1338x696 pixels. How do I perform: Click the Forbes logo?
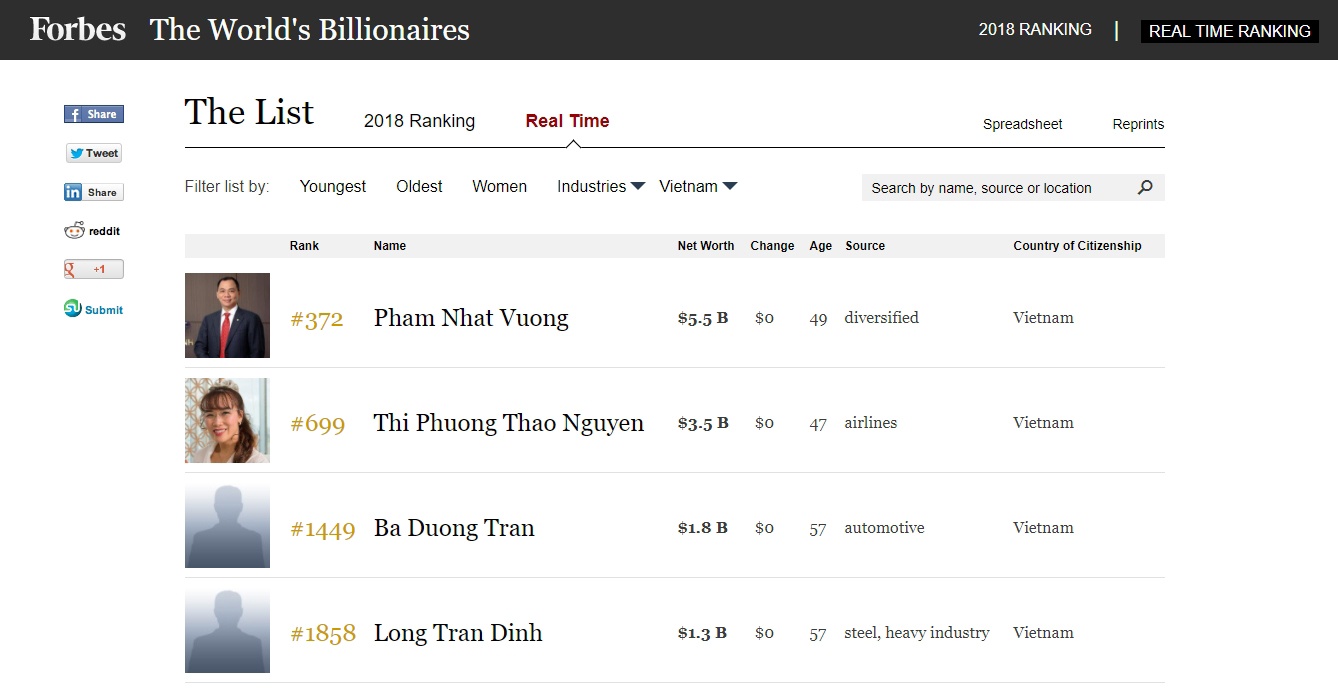[x=77, y=28]
